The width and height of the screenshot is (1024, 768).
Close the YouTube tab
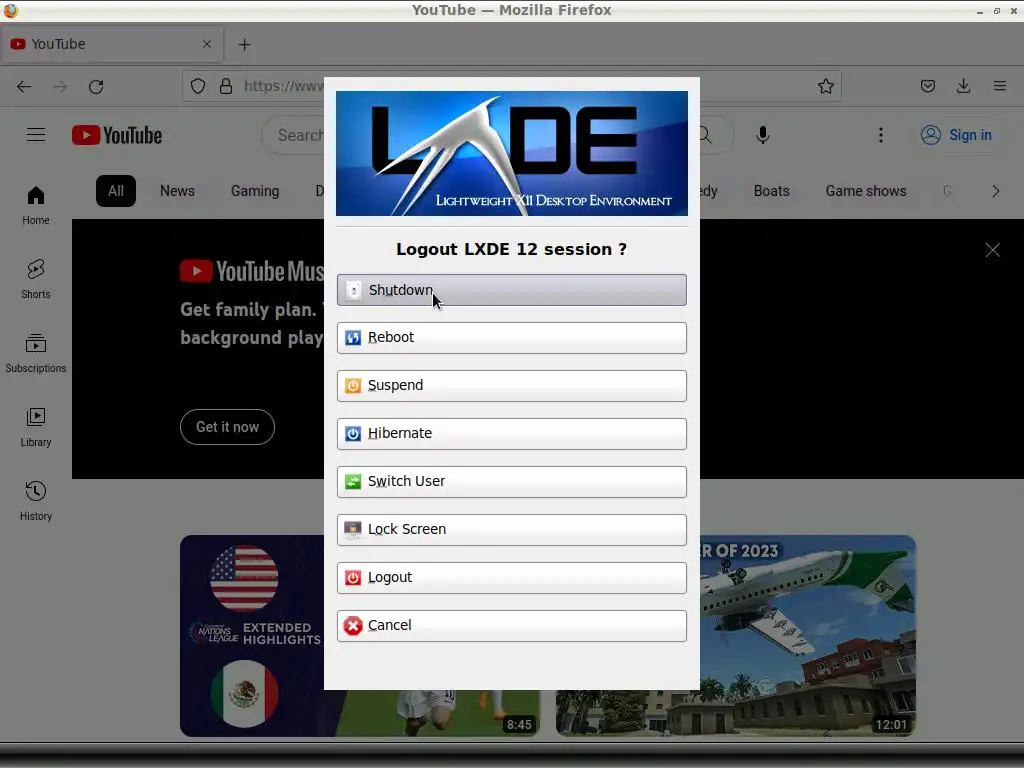pyautogui.click(x=206, y=44)
